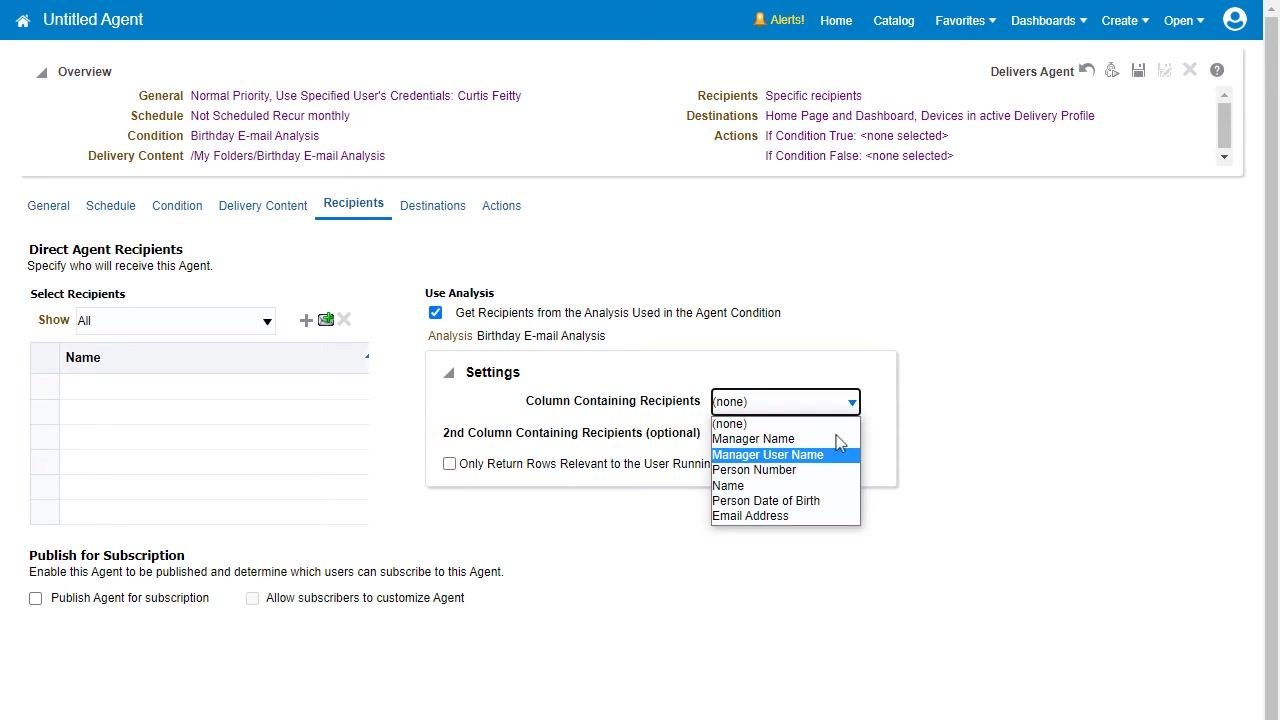The width and height of the screenshot is (1280, 720).
Task: Save the agent with the floppy disk icon
Action: click(x=1138, y=70)
